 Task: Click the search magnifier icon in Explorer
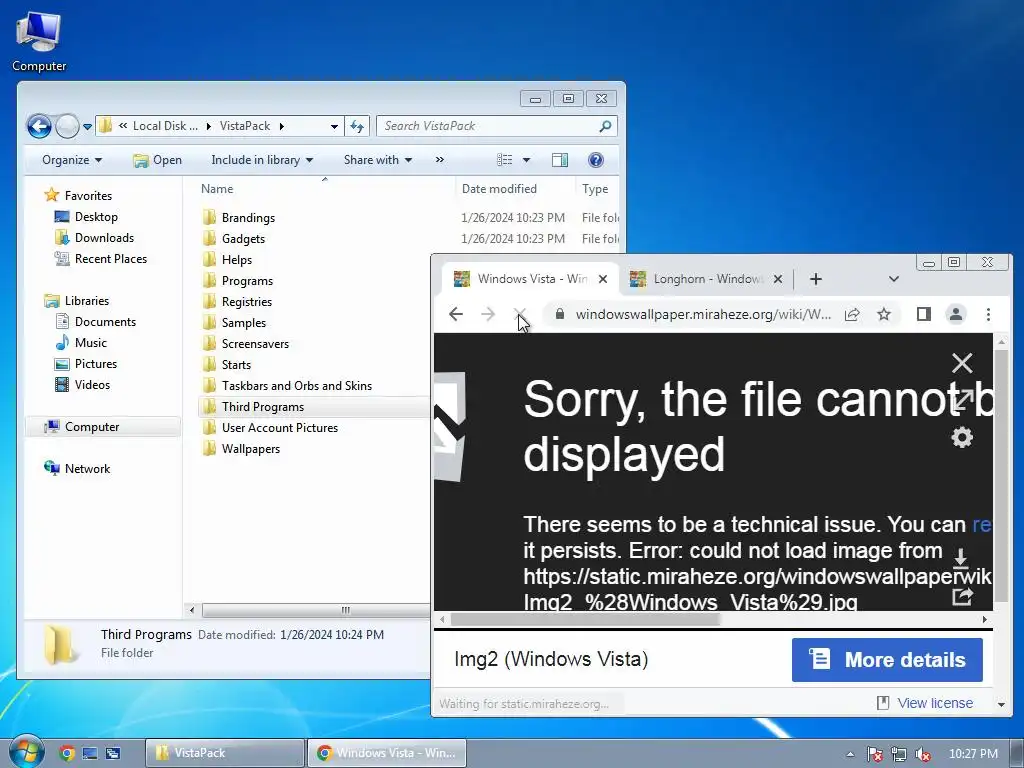coord(605,126)
